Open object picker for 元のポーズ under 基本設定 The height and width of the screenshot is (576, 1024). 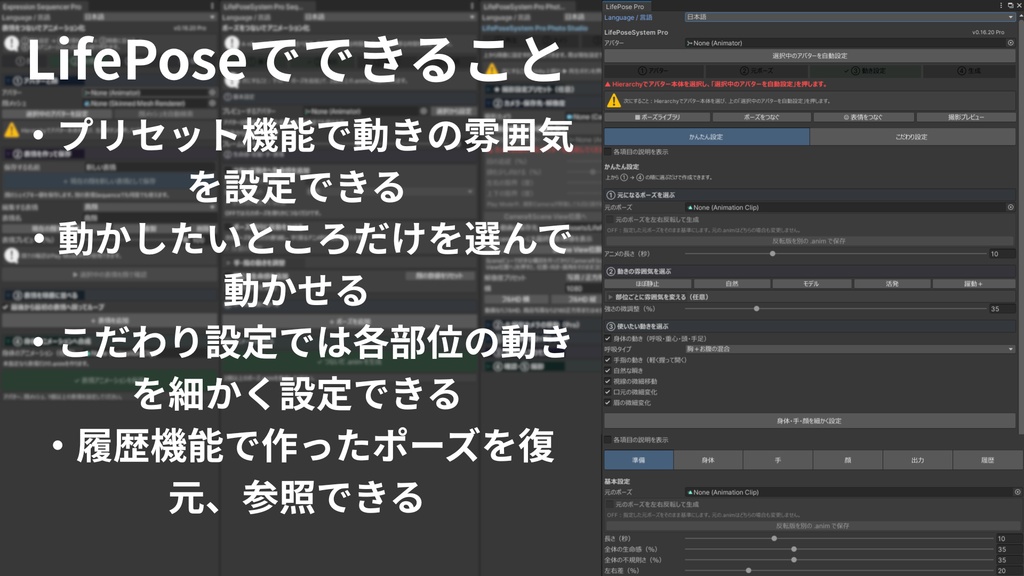tap(1017, 492)
